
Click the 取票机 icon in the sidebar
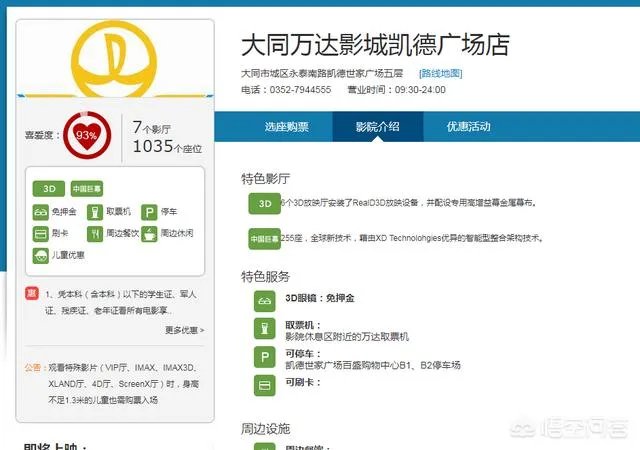tap(95, 212)
